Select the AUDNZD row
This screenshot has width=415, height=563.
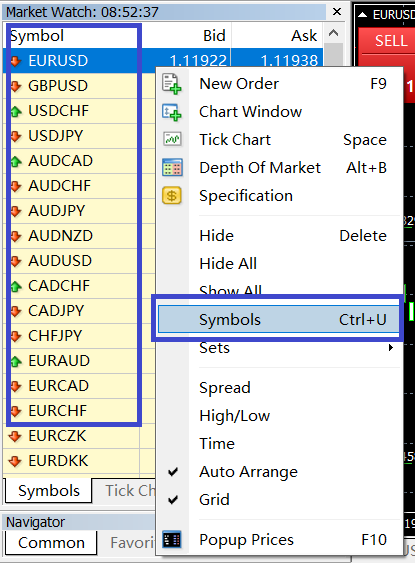[79, 236]
